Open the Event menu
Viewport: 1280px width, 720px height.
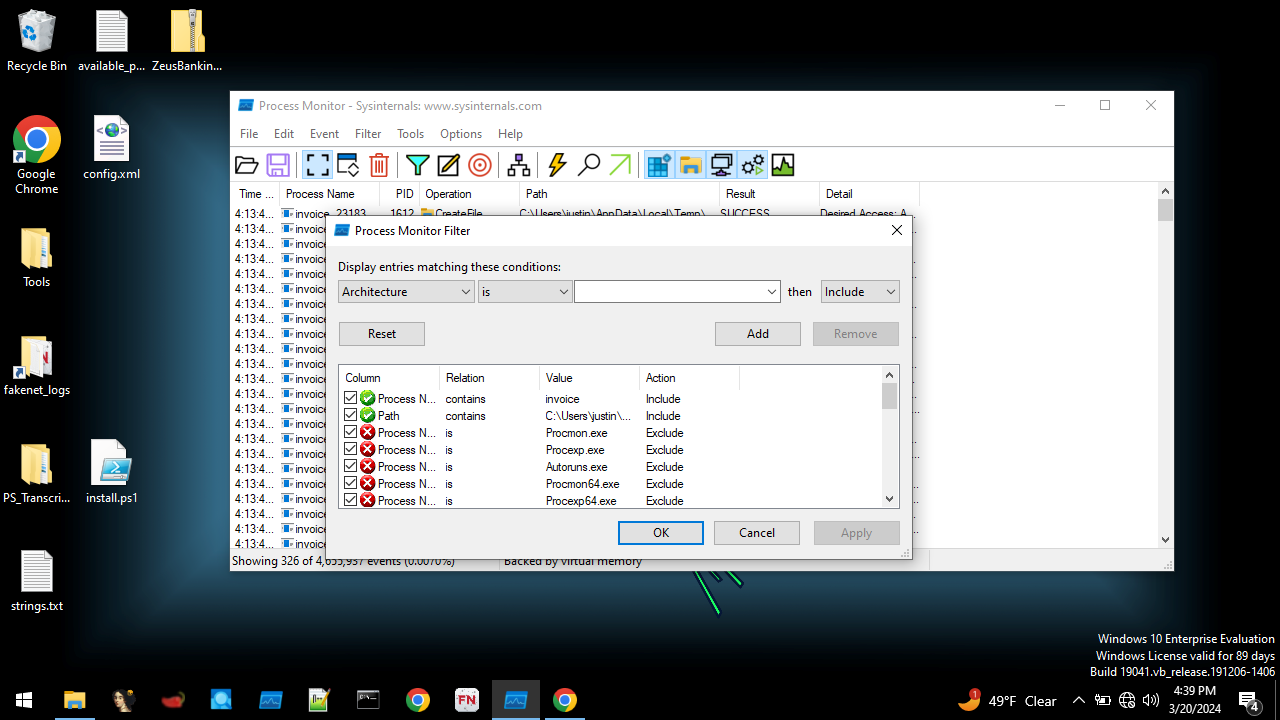click(324, 133)
